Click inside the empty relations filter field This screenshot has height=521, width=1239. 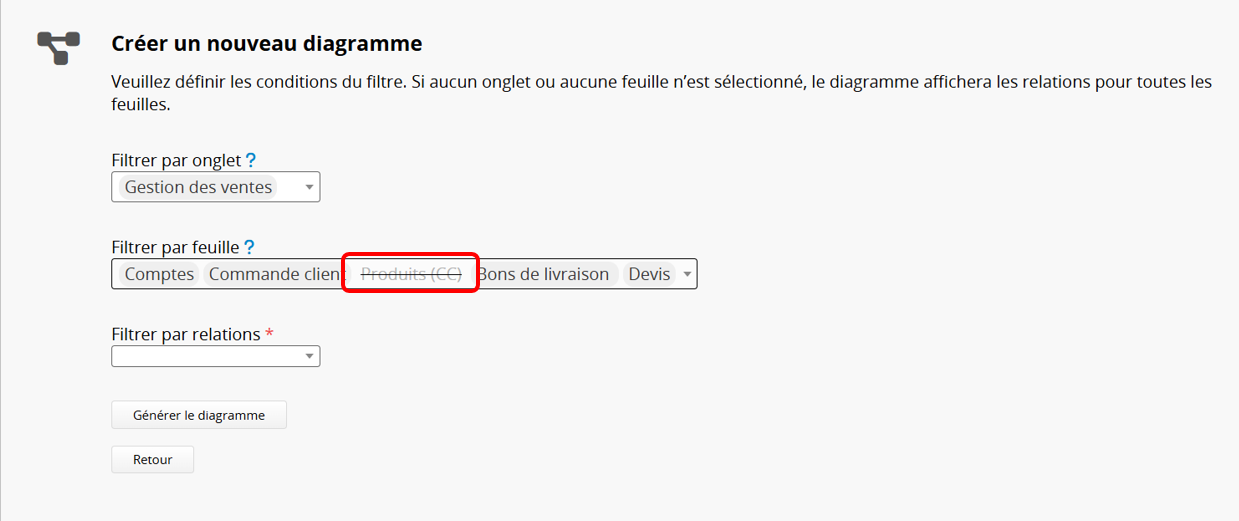tap(205, 356)
